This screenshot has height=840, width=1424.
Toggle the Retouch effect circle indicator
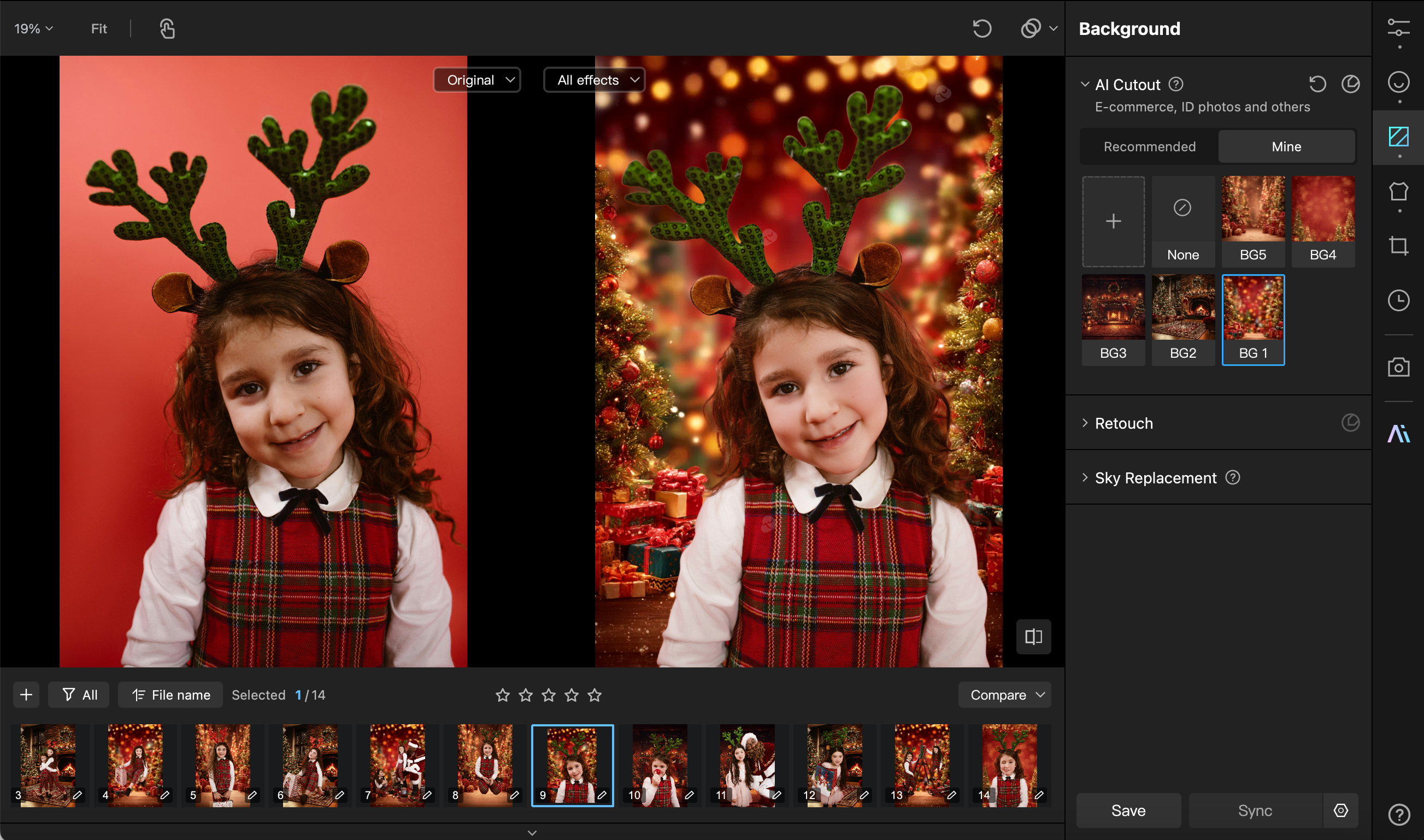coord(1350,423)
